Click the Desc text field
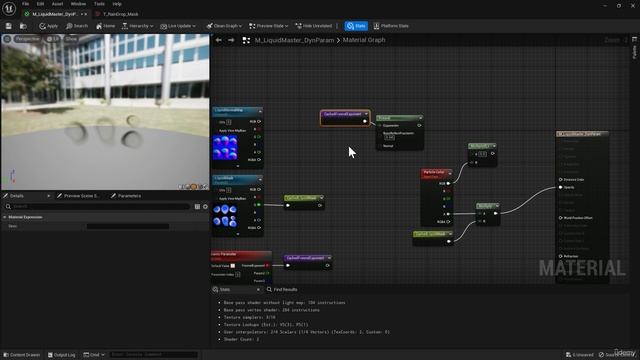 click(x=128, y=226)
